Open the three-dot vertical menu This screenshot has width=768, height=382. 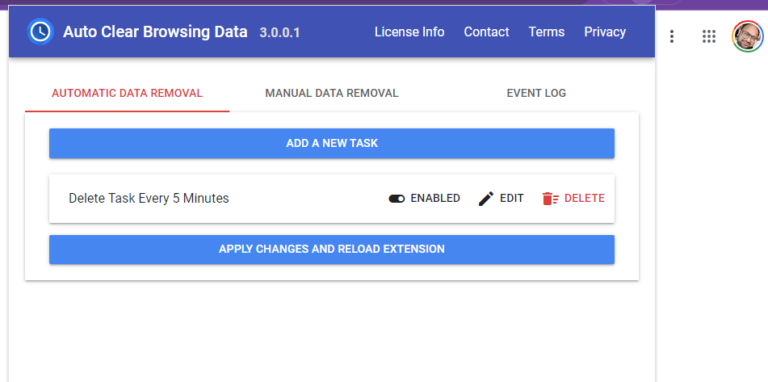[x=672, y=36]
